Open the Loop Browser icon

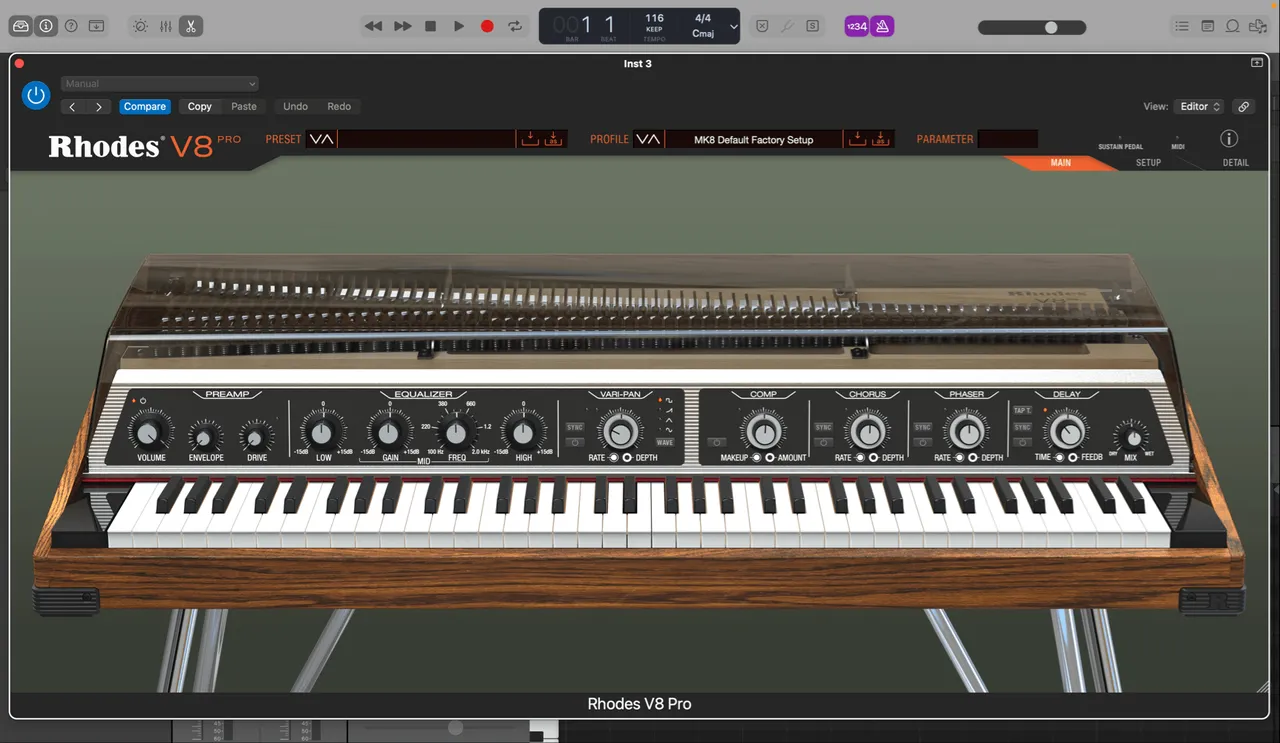1233,26
